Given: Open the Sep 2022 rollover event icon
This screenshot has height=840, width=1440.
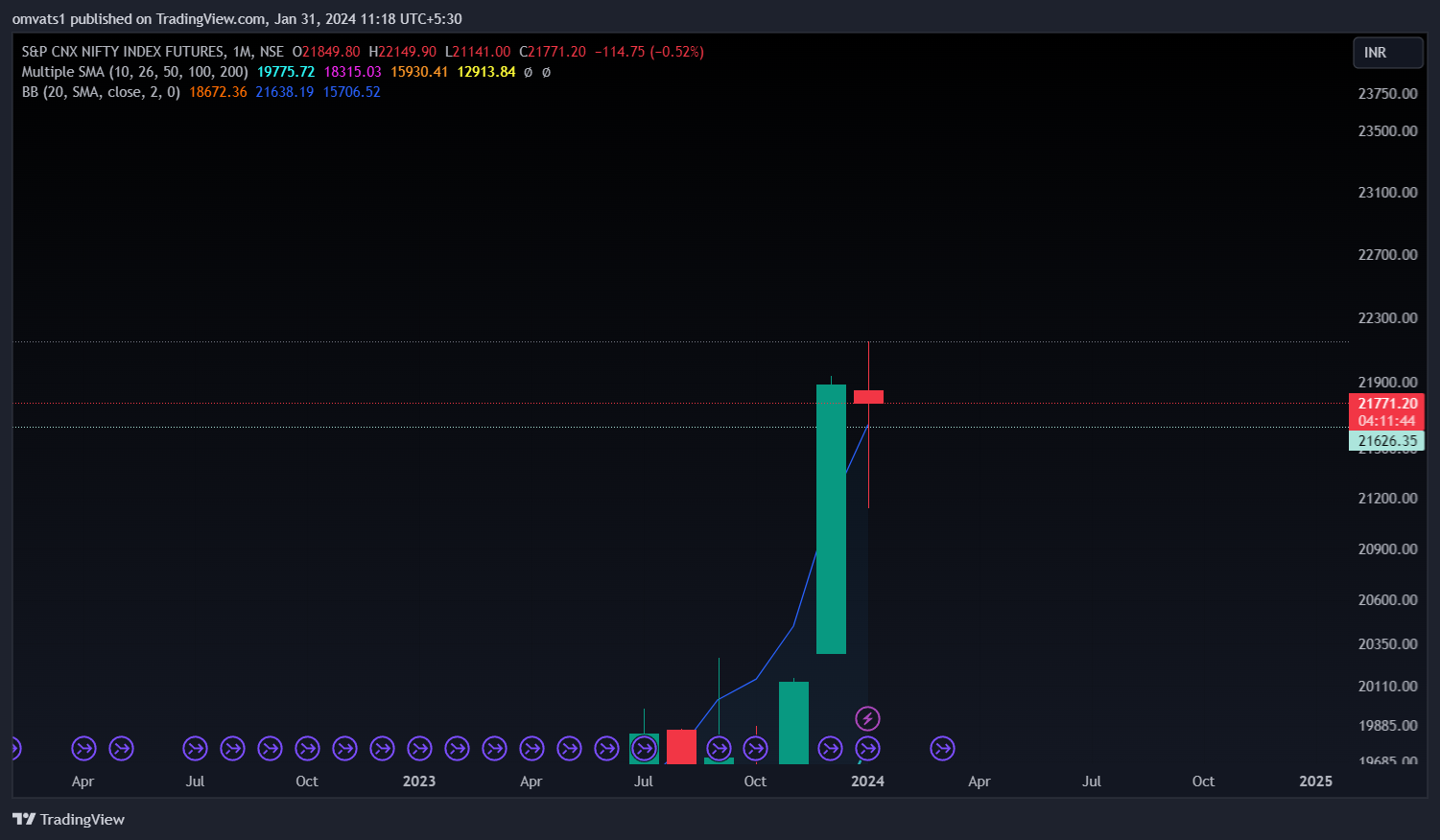Looking at the screenshot, I should coord(270,748).
